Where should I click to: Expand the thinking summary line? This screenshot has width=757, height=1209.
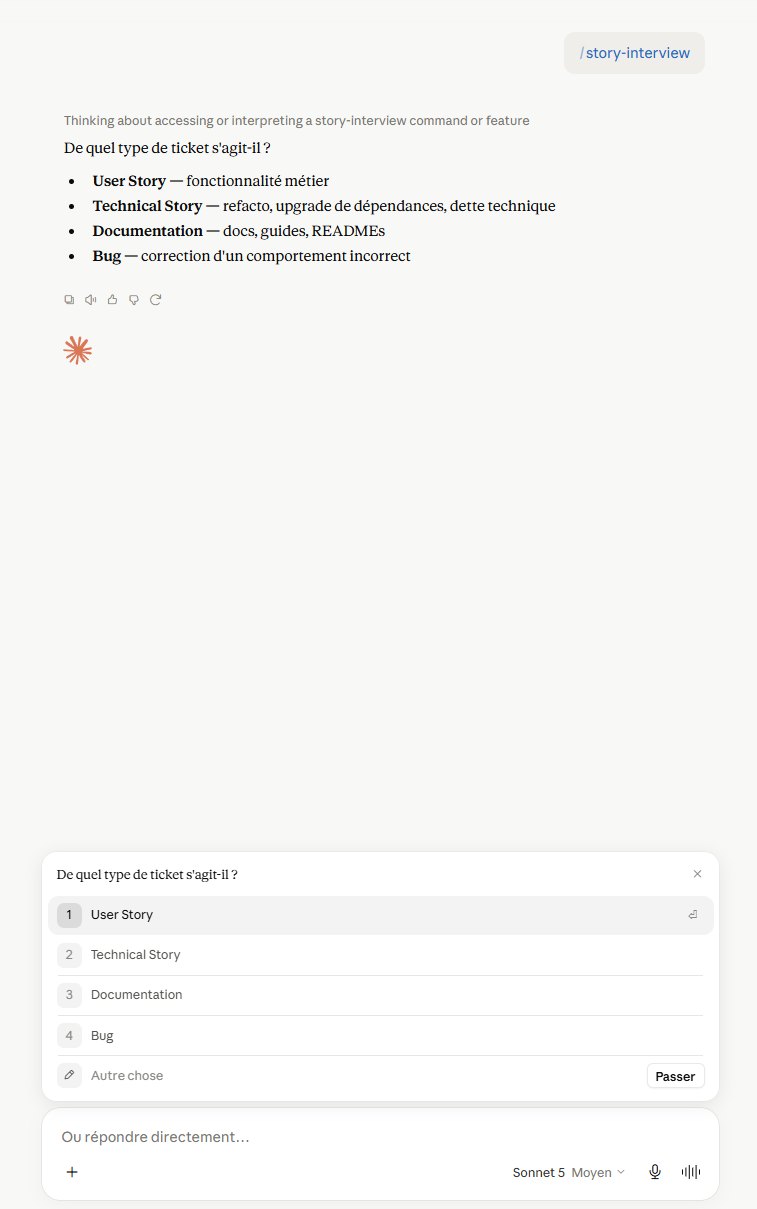297,121
